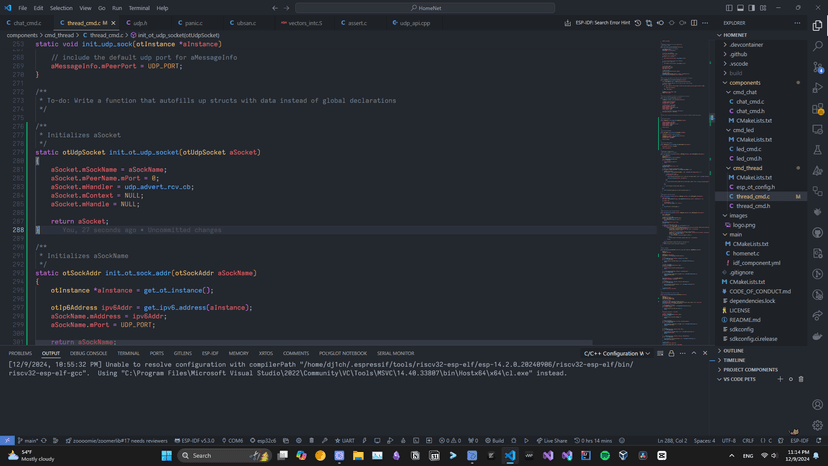Open thread_cmd.h in the explorer
828x466 pixels.
pos(752,206)
